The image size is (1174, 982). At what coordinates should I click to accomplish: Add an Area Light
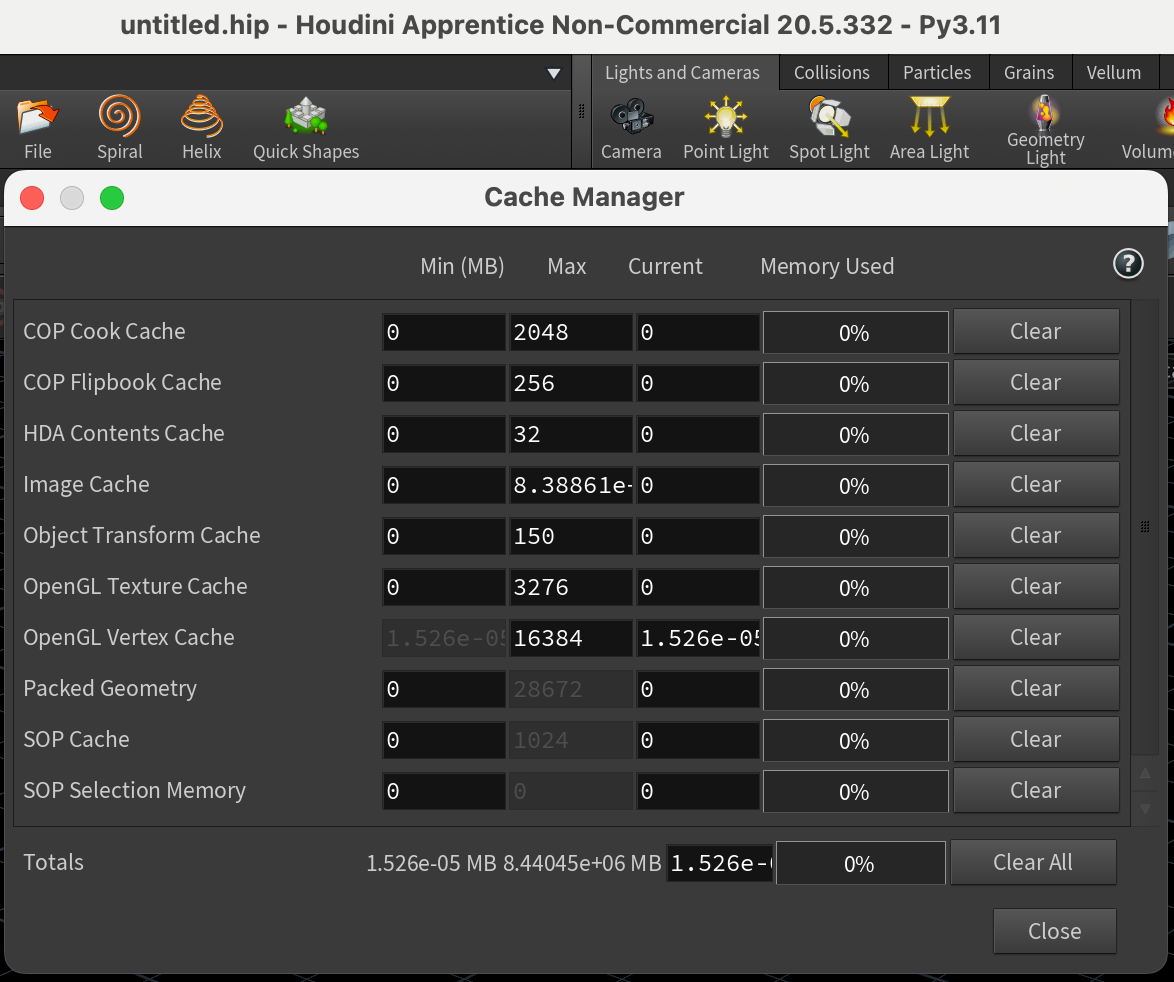929,129
